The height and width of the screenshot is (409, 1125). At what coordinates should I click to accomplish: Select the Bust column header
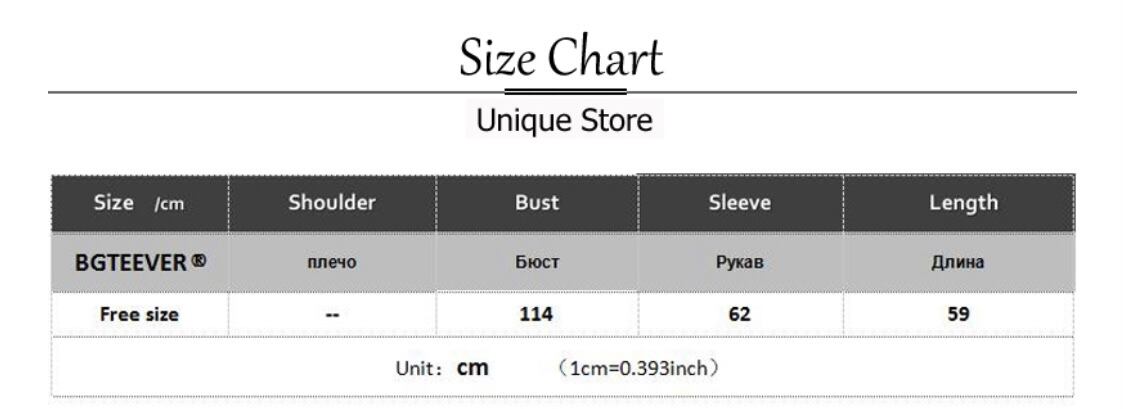coord(537,203)
